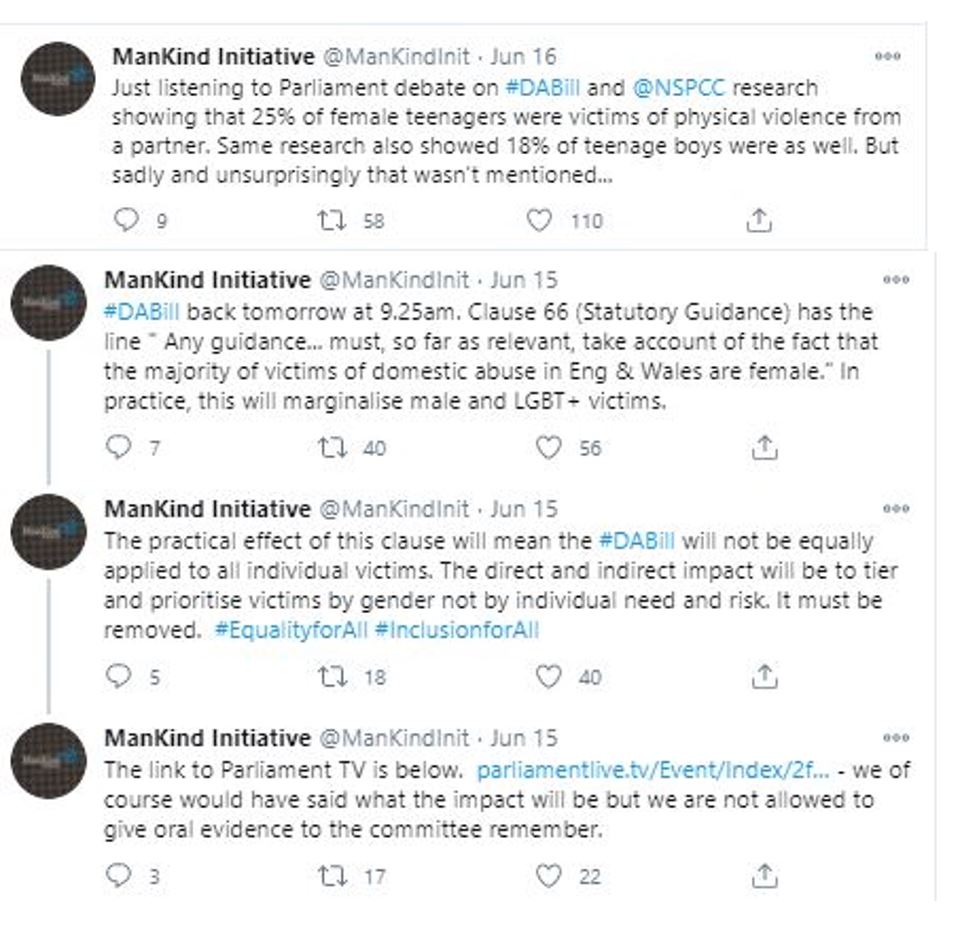Share the Parliament TV link tweet
Image resolution: width=974 pixels, height=936 pixels.
pos(765,876)
